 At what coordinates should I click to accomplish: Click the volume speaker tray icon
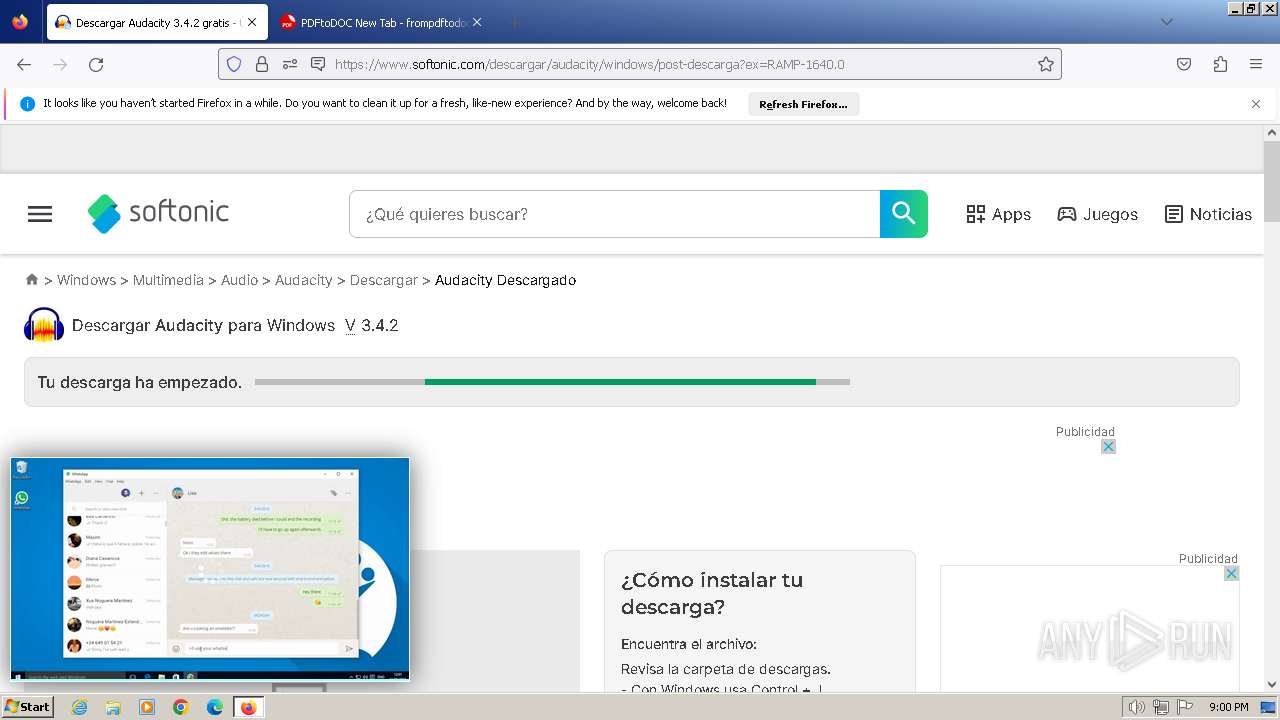click(1137, 707)
